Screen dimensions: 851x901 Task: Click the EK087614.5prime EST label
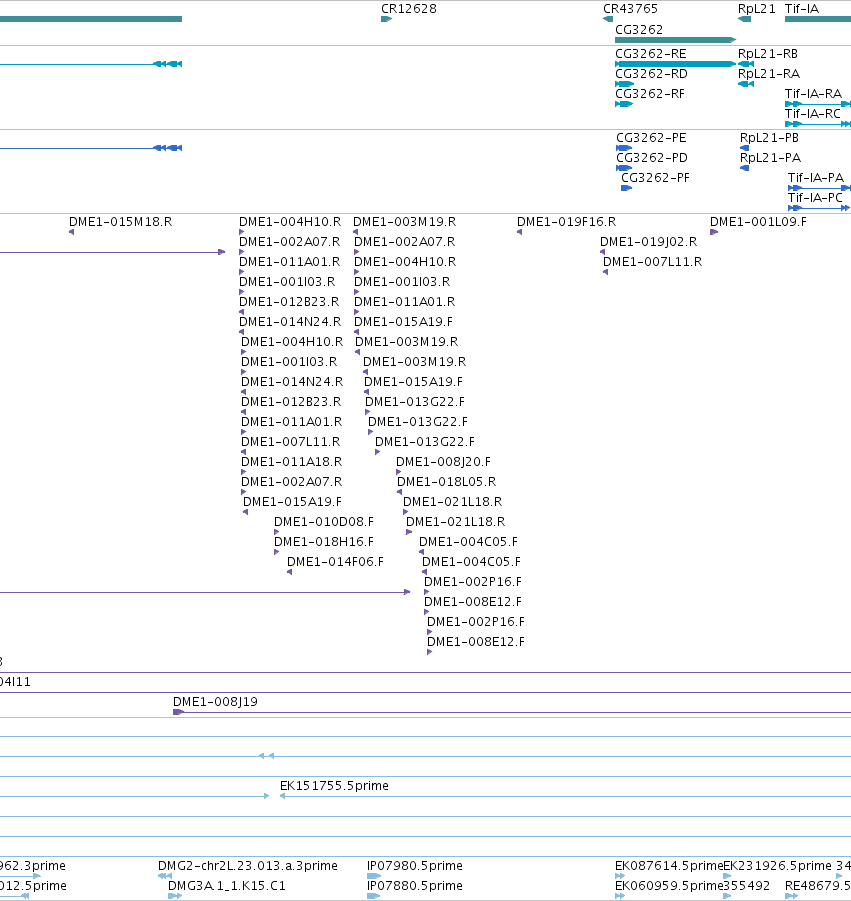(x=669, y=866)
